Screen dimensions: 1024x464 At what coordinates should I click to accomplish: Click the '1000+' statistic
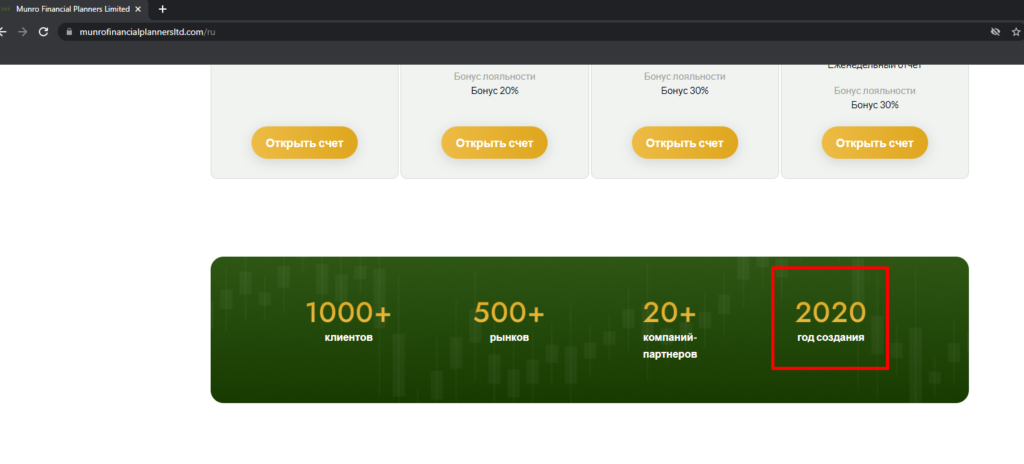point(348,313)
